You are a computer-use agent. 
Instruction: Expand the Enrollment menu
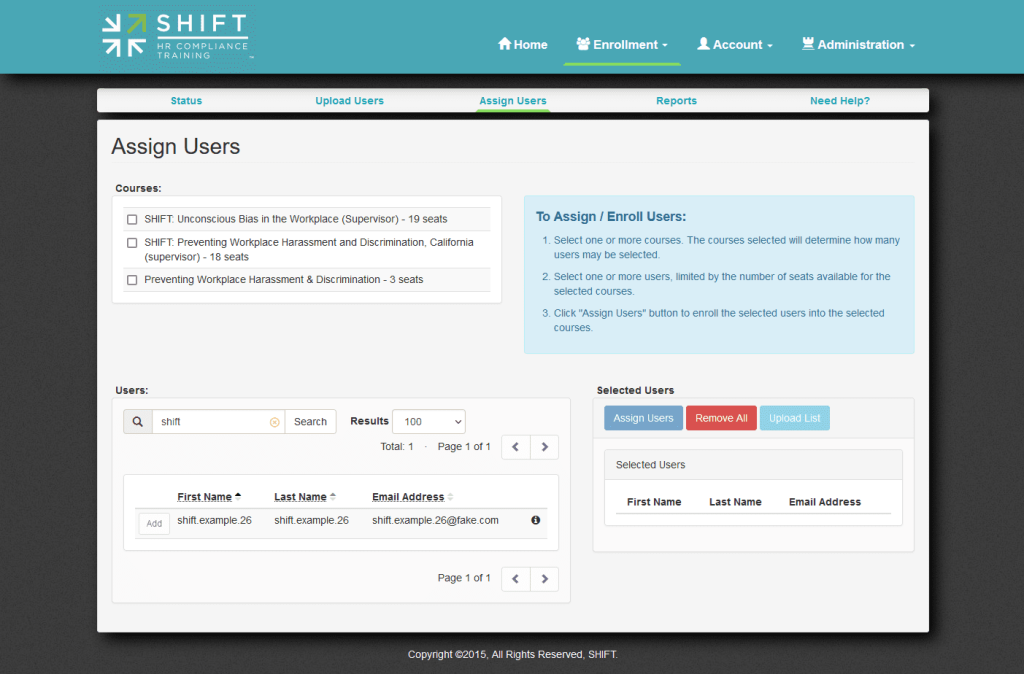[x=622, y=45]
